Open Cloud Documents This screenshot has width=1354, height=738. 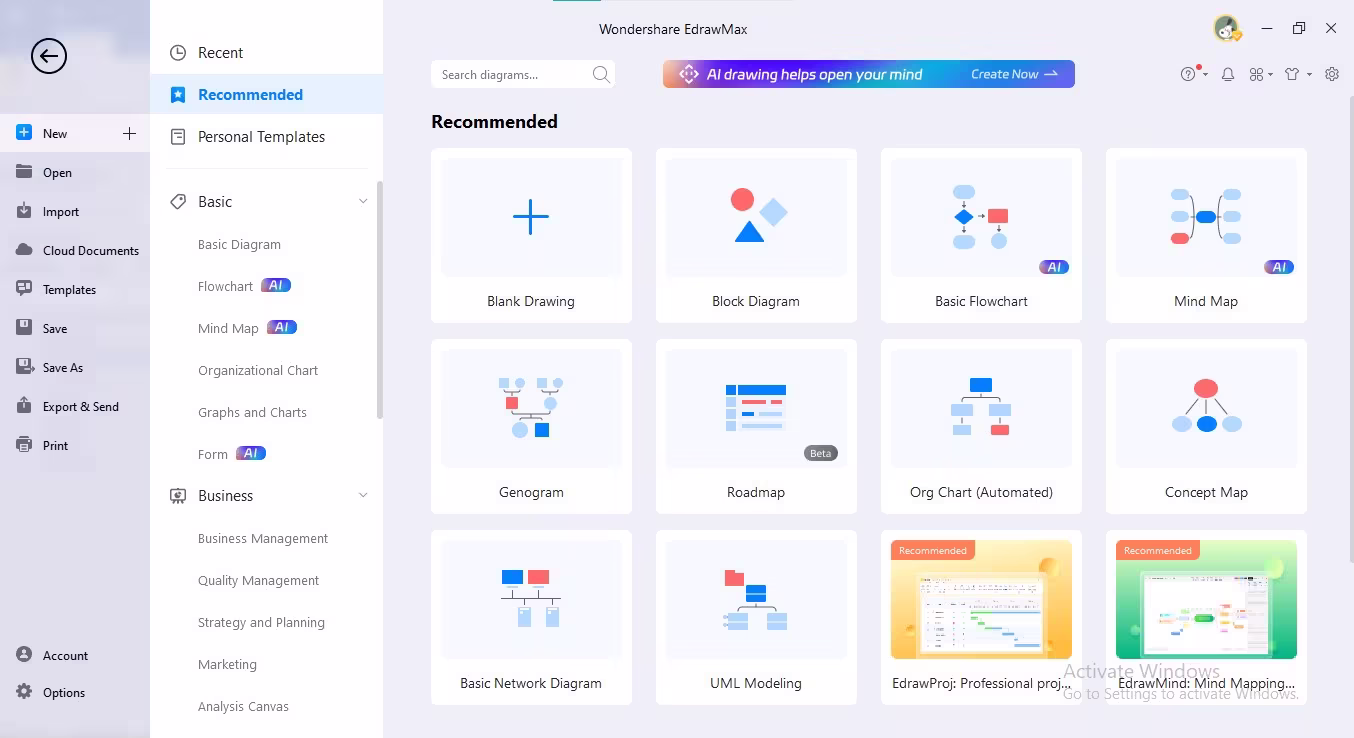point(75,250)
